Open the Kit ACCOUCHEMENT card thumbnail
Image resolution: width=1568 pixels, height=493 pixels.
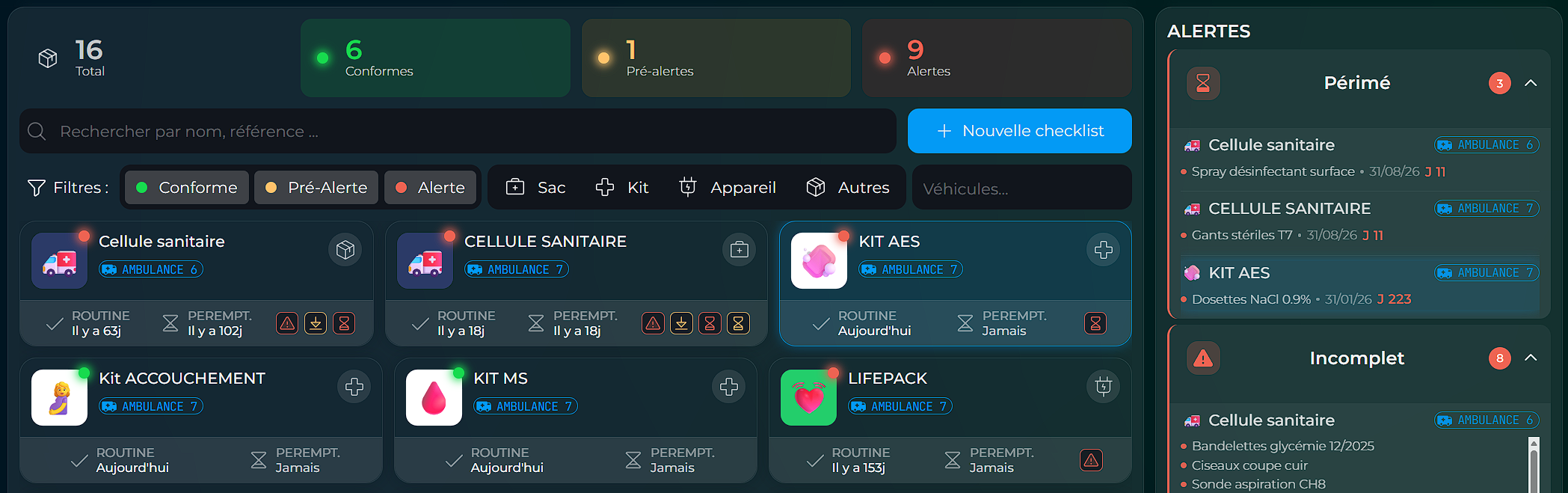tap(60, 397)
